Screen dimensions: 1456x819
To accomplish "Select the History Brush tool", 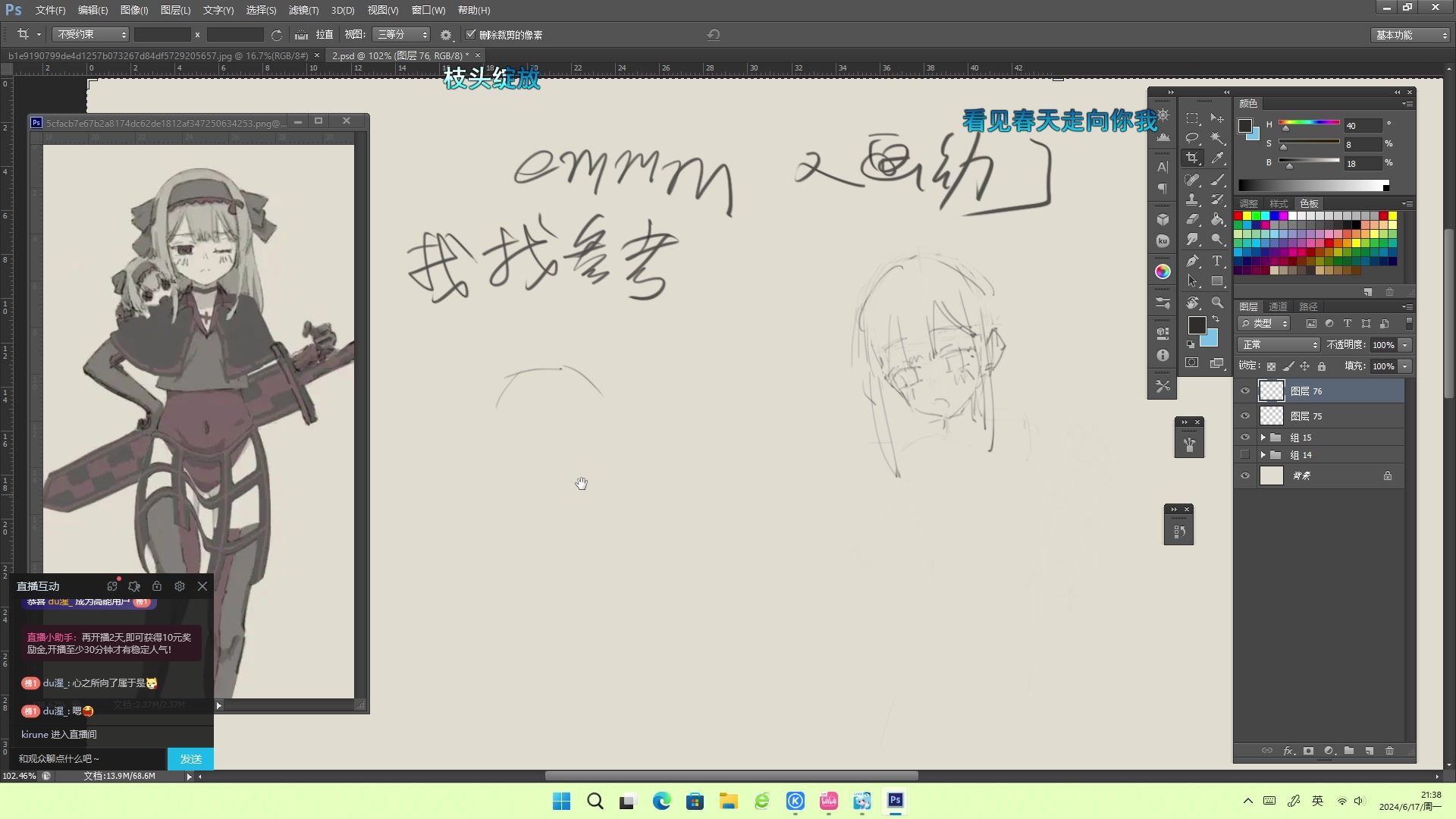I will pyautogui.click(x=1217, y=200).
